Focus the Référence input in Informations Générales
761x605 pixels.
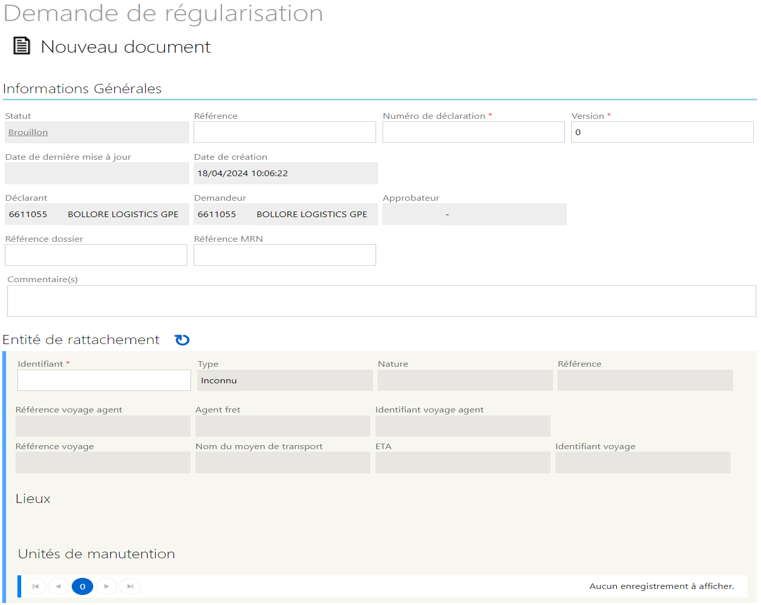(284, 132)
